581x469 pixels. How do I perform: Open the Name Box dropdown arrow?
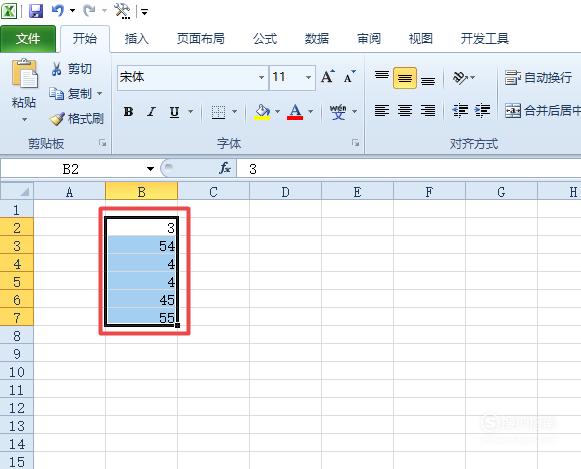tap(150, 169)
